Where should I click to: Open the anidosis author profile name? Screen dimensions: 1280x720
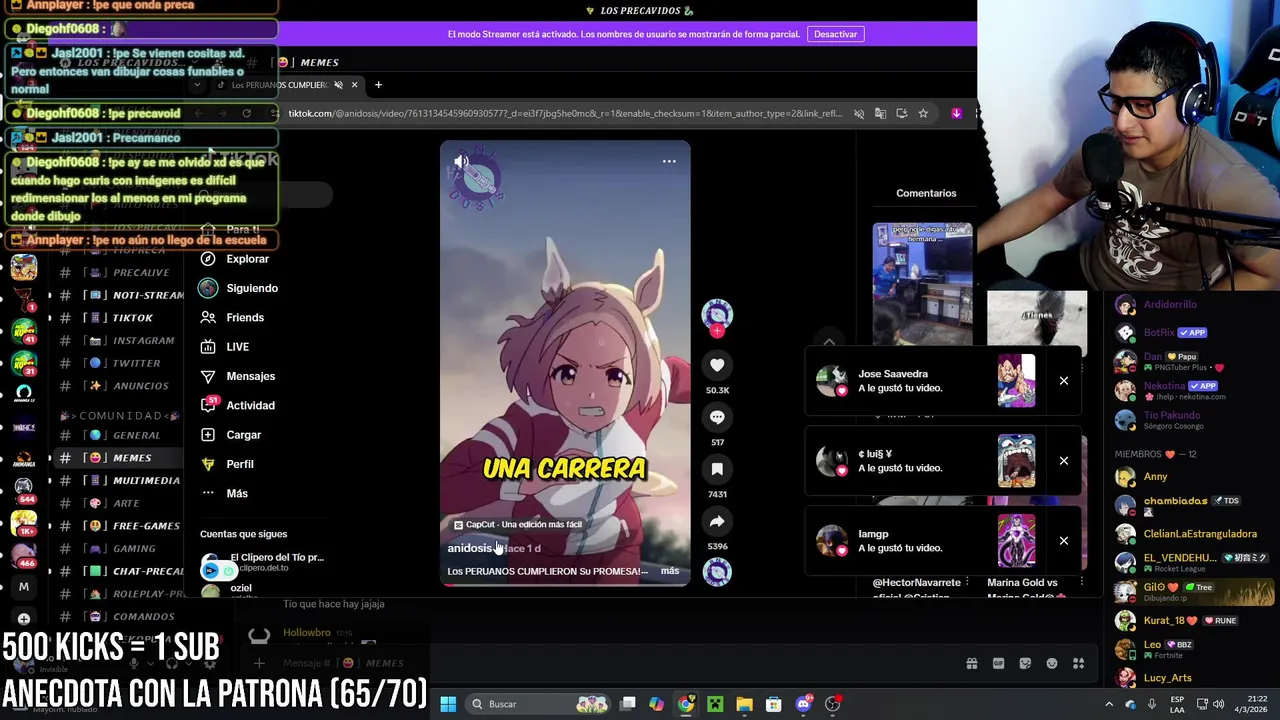coord(470,548)
